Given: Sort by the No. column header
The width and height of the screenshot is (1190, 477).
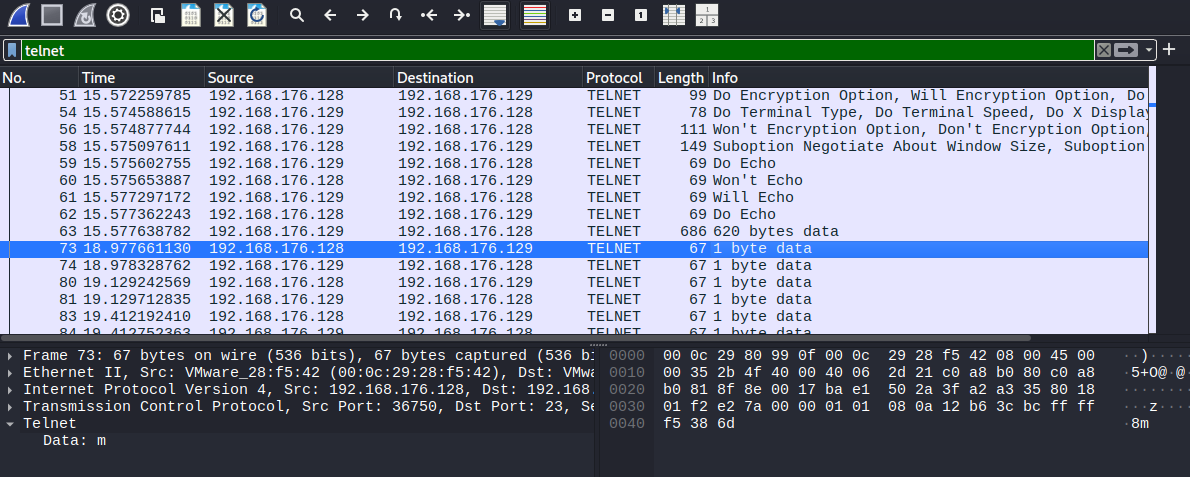Looking at the screenshot, I should coord(39,77).
